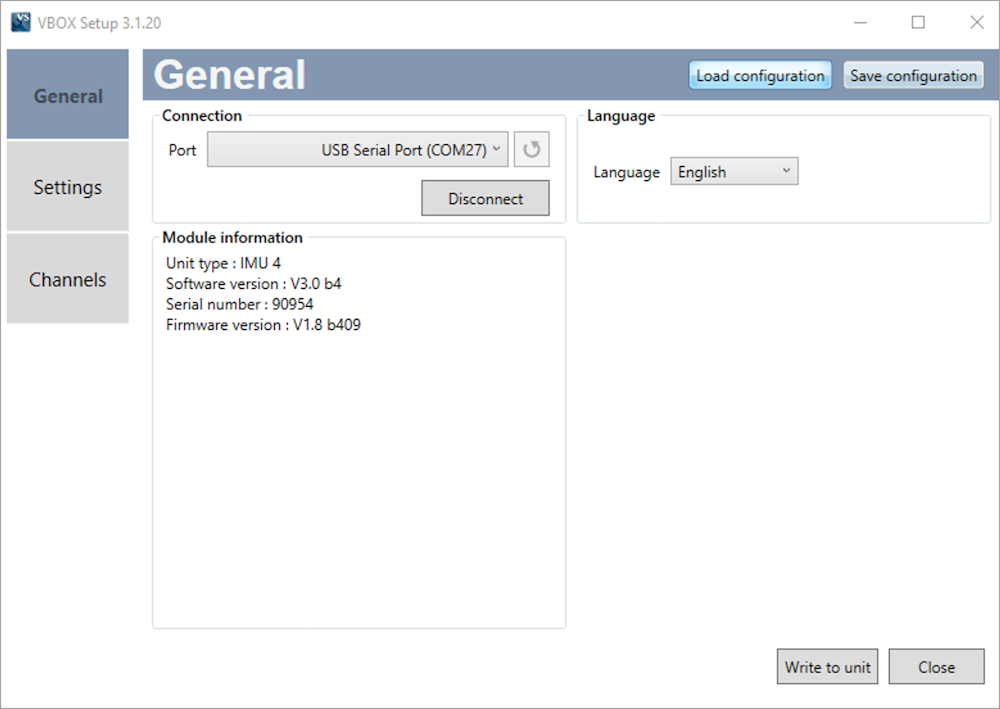
Task: Click the Write to unit button
Action: (827, 667)
